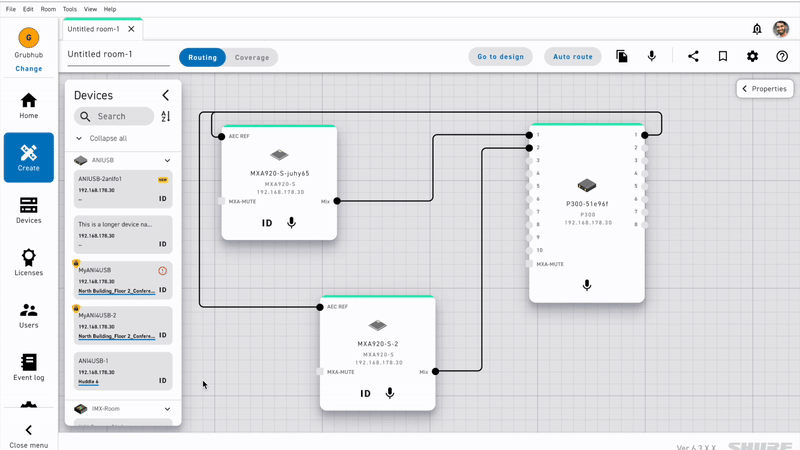
Task: Click Auto route button
Action: [573, 57]
